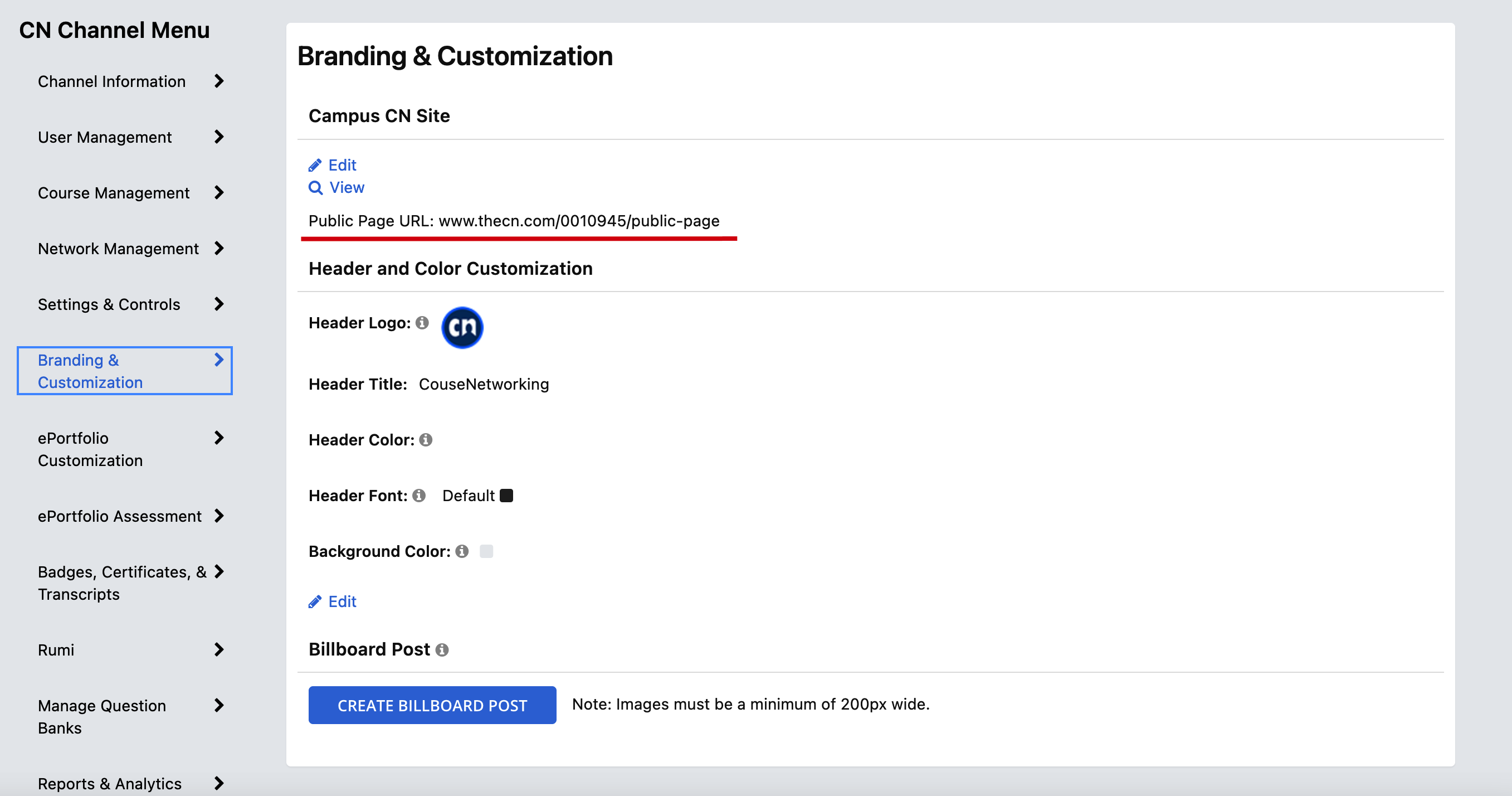Click the magnifier icon next to View

[316, 188]
